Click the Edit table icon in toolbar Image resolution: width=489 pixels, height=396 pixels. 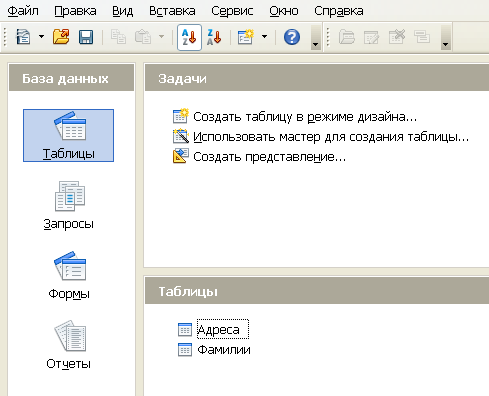[371, 37]
